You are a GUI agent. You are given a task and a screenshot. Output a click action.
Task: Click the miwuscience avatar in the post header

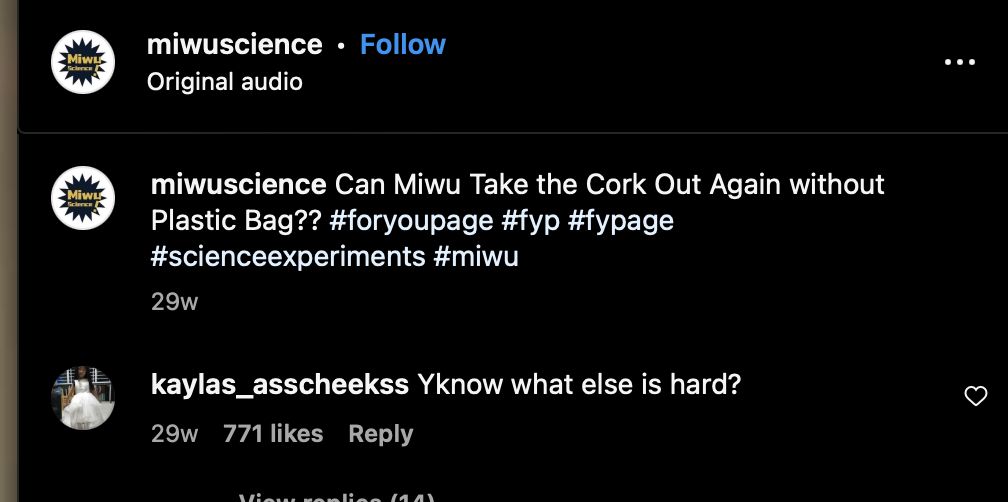83,62
